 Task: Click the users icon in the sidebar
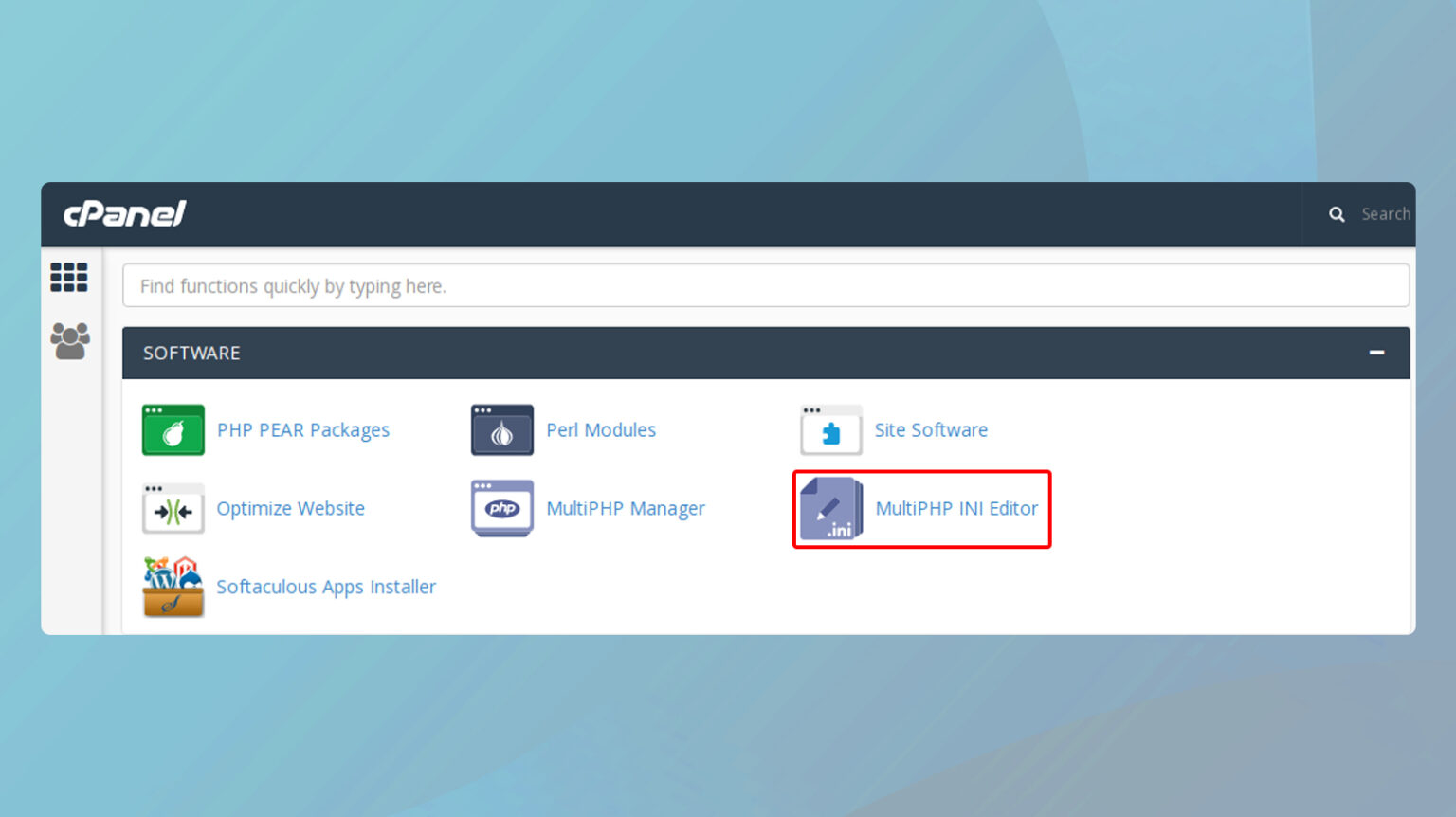click(x=68, y=341)
